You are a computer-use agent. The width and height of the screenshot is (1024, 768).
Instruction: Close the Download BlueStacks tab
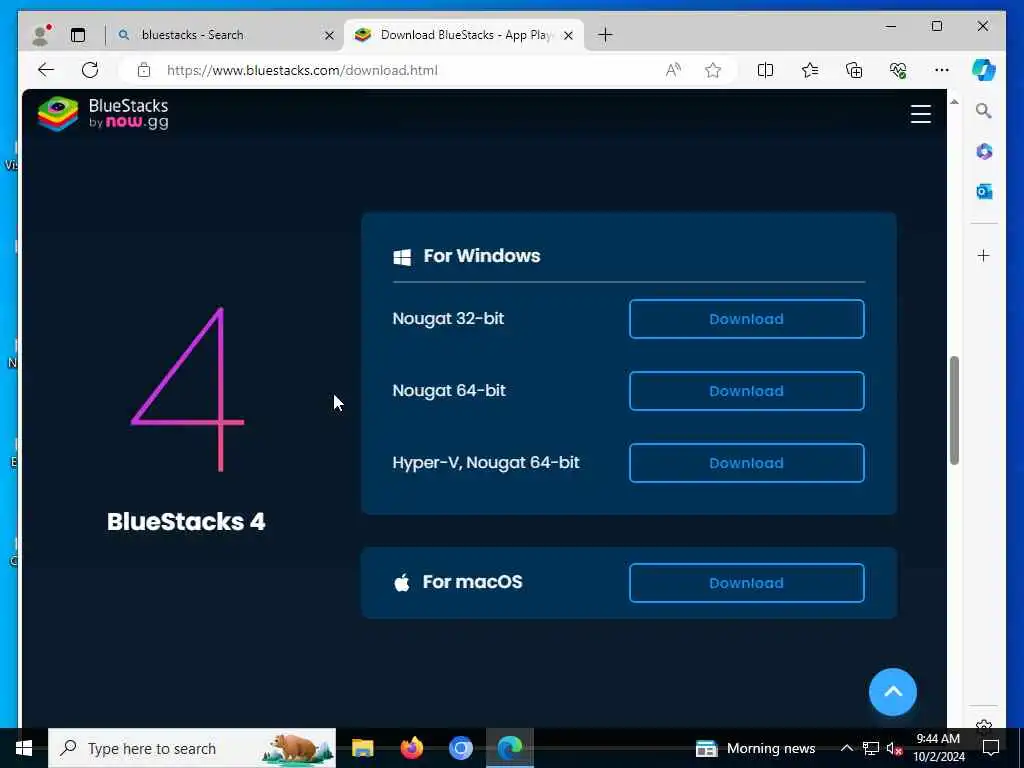568,35
